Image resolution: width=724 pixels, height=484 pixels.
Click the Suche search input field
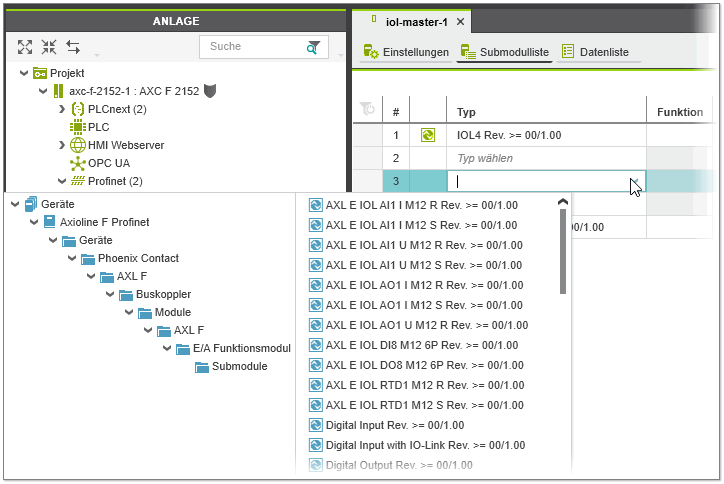(250, 47)
